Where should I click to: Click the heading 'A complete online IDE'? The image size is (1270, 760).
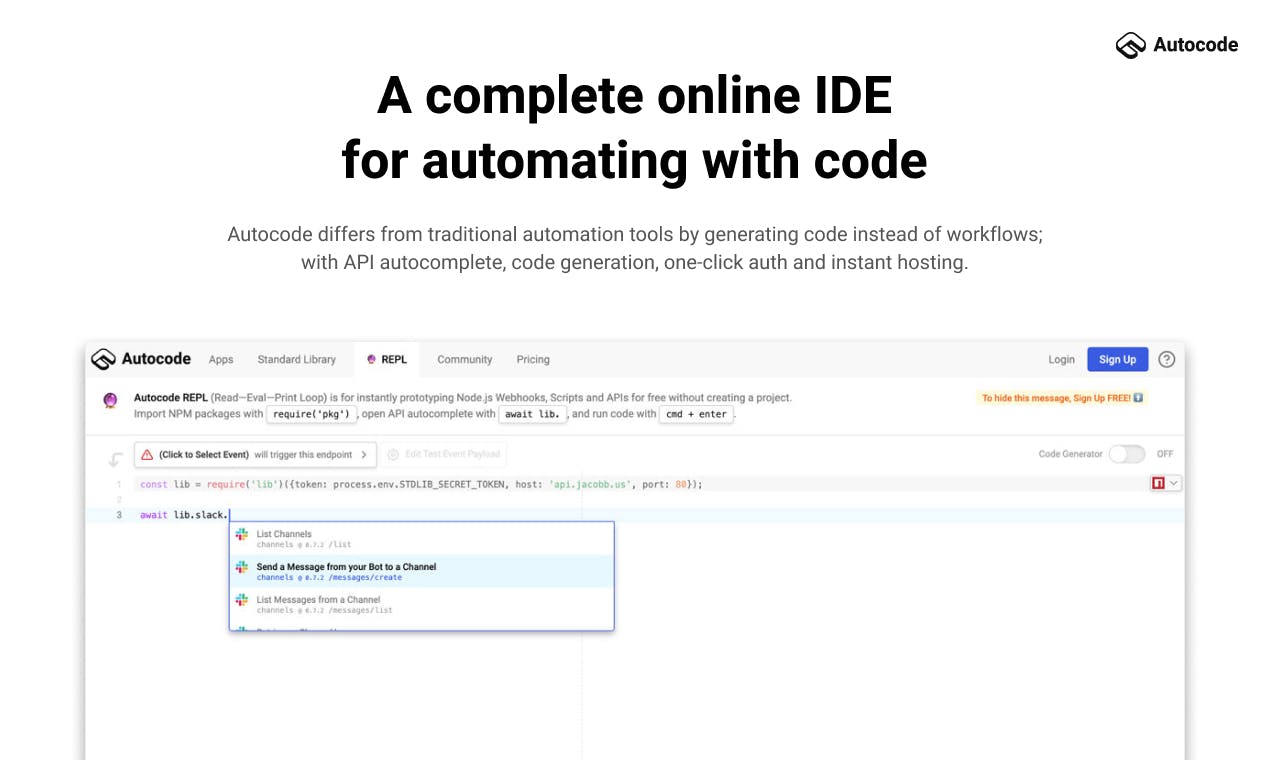(635, 96)
